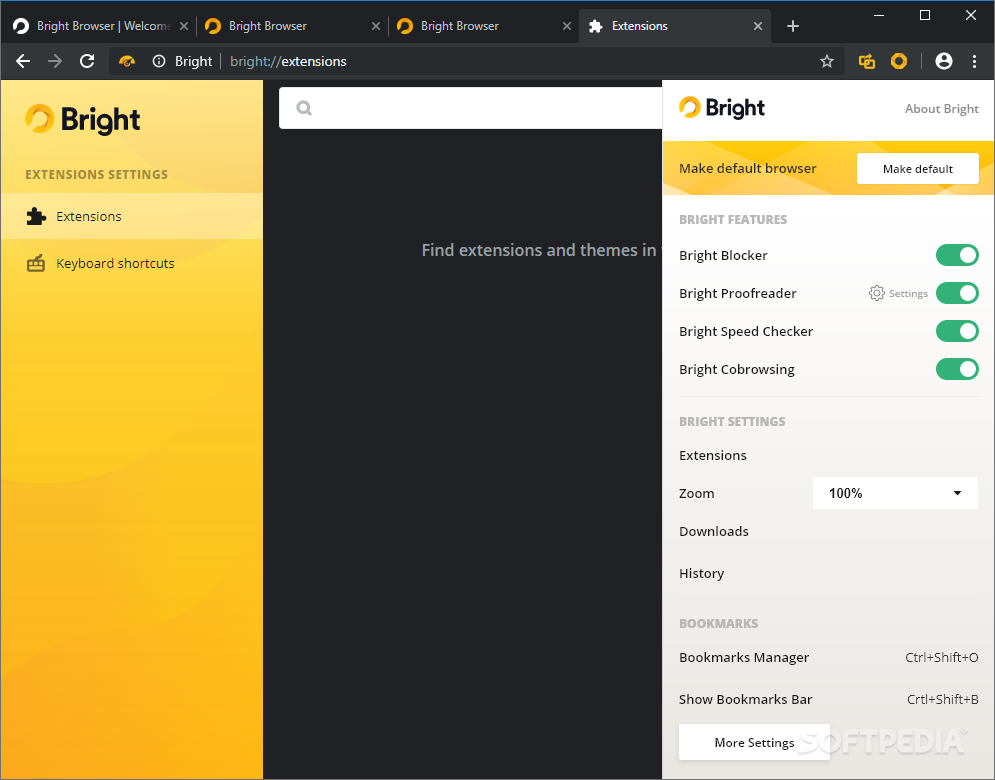Open the three-dot browser menu
The width and height of the screenshot is (995, 780).
point(974,61)
